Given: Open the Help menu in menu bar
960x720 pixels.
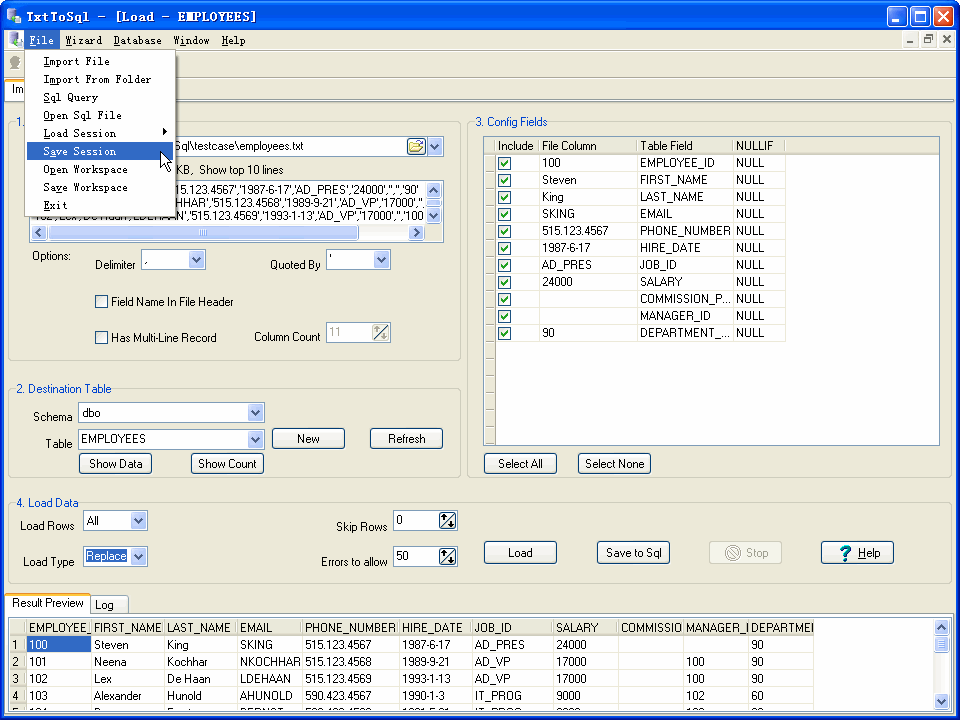Looking at the screenshot, I should click(x=233, y=40).
